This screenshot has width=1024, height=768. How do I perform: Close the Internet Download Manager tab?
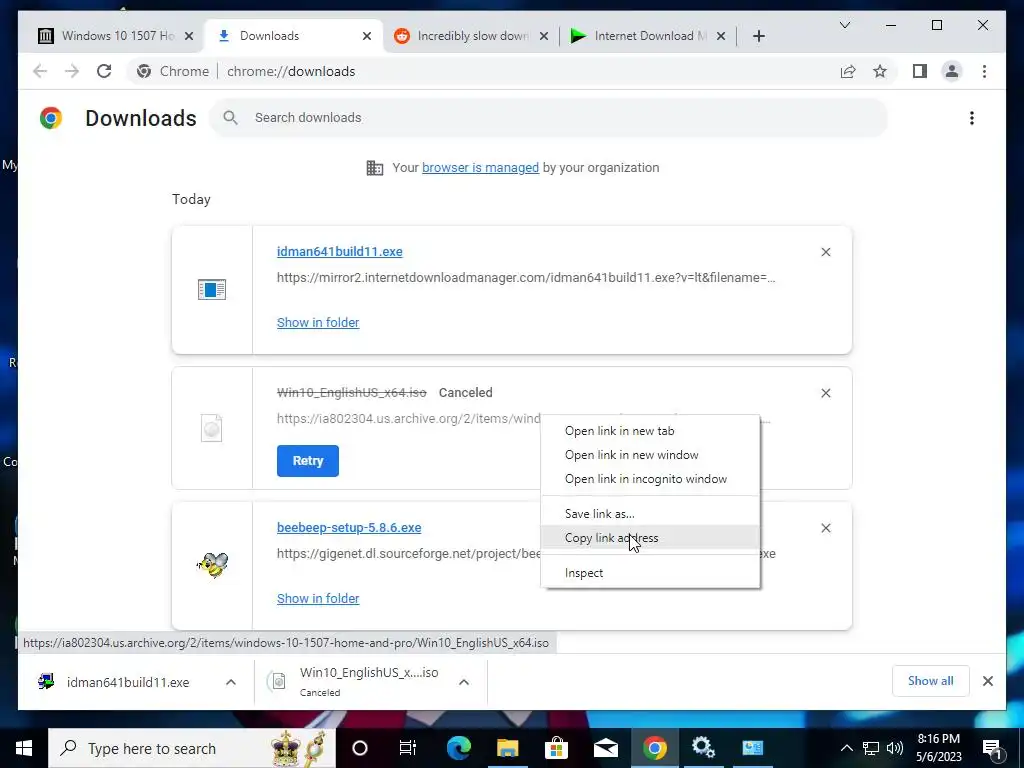pyautogui.click(x=720, y=36)
